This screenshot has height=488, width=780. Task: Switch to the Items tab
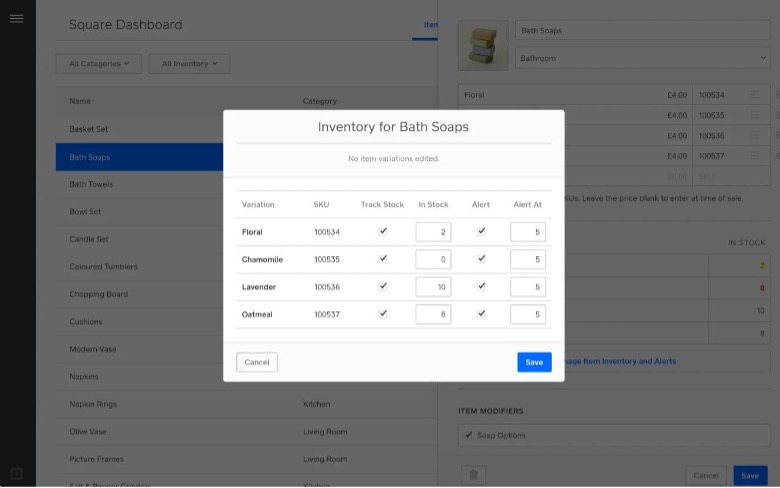(430, 25)
